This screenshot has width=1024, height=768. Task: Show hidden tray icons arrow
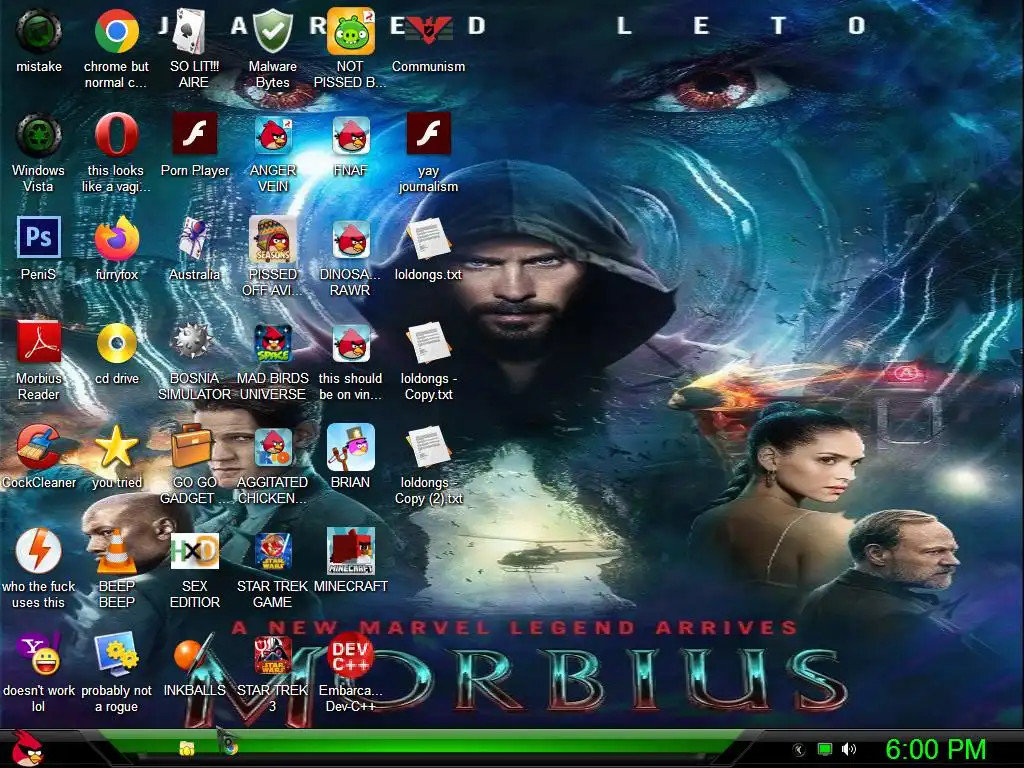point(799,750)
